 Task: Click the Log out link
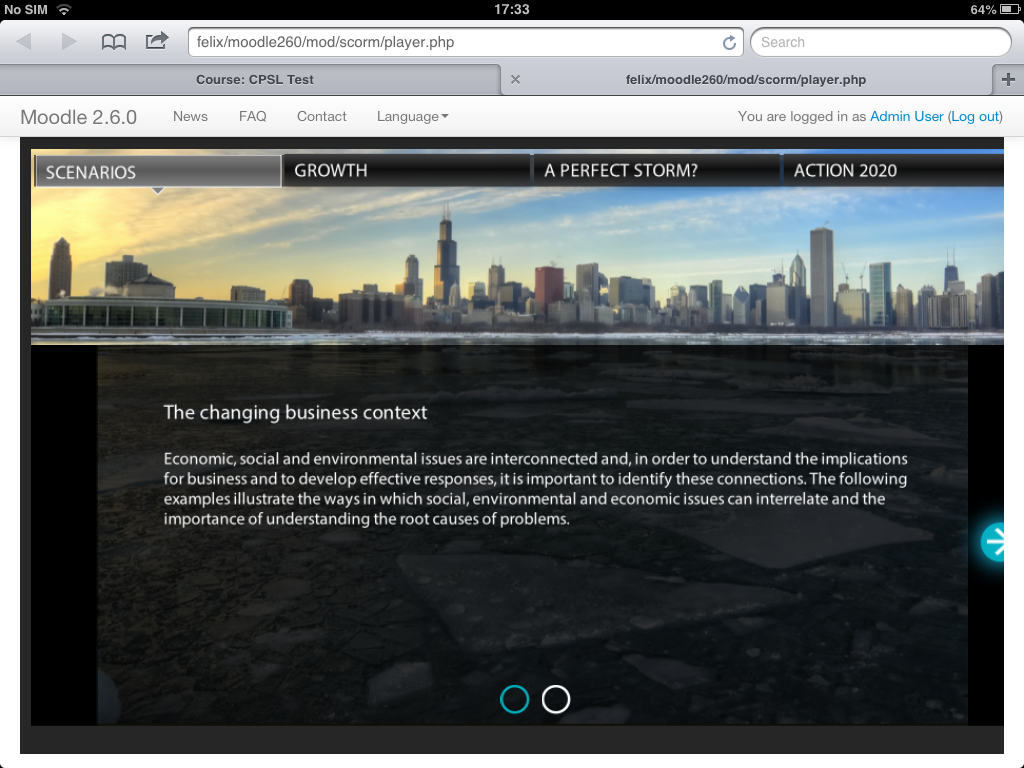[975, 116]
